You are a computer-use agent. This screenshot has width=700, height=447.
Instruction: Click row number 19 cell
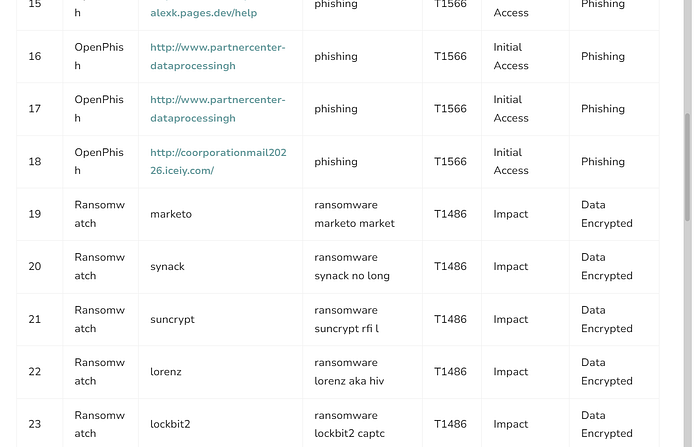40,214
